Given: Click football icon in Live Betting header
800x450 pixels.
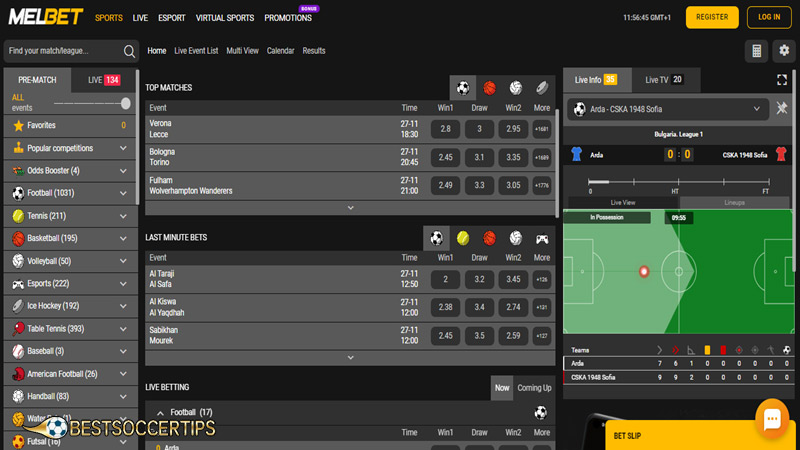Looking at the screenshot, I should pyautogui.click(x=541, y=412).
